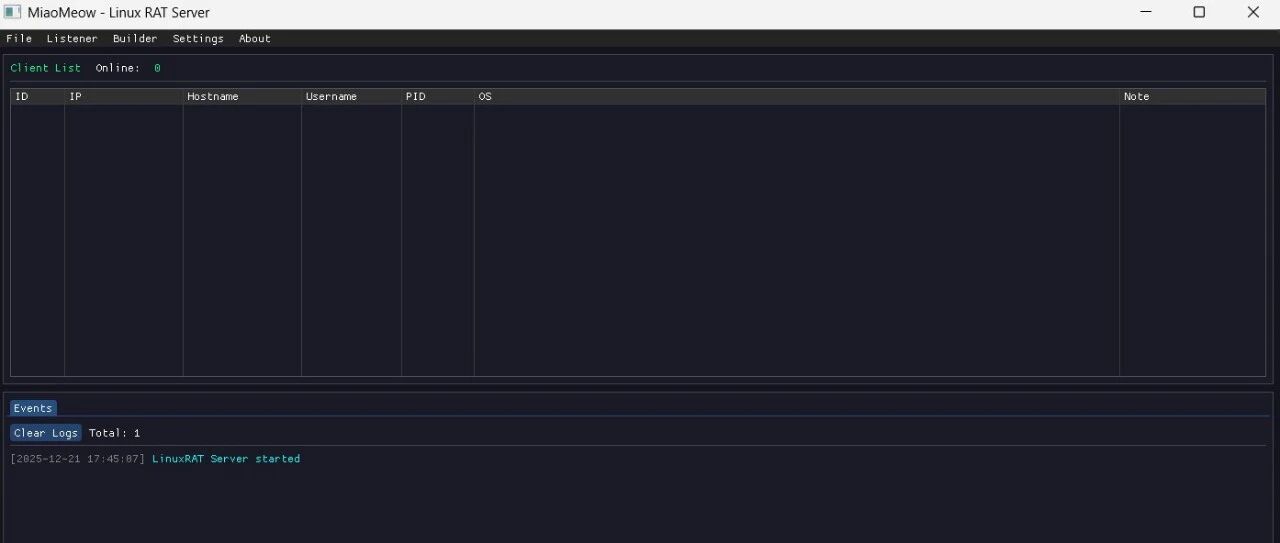Close the MiaoMeow window
Image resolution: width=1280 pixels, height=543 pixels.
click(x=1253, y=13)
